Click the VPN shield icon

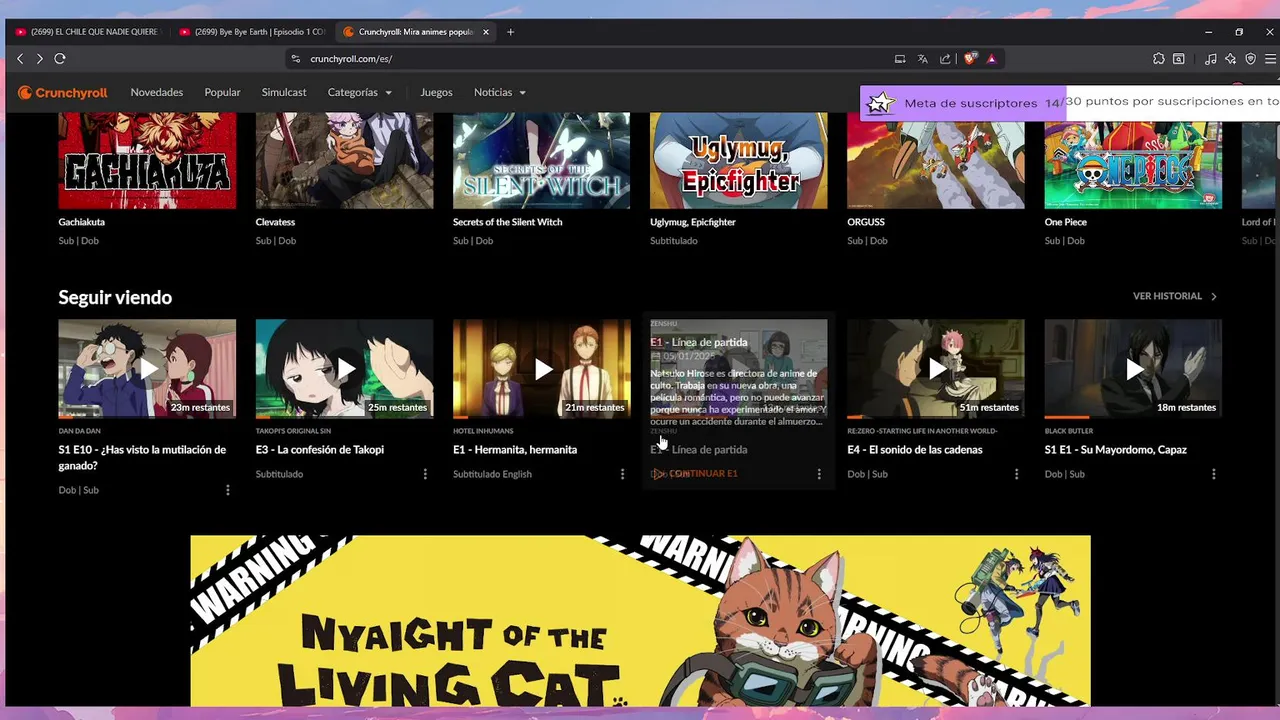(x=1250, y=59)
